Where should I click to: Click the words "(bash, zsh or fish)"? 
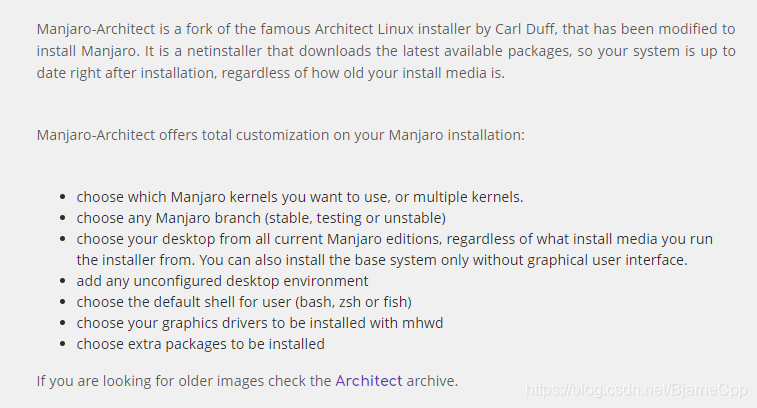[x=349, y=302]
